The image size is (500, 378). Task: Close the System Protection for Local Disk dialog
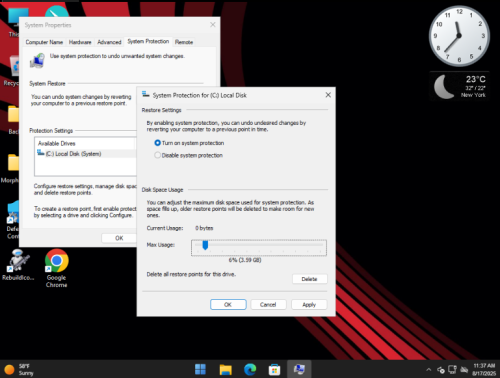click(328, 95)
